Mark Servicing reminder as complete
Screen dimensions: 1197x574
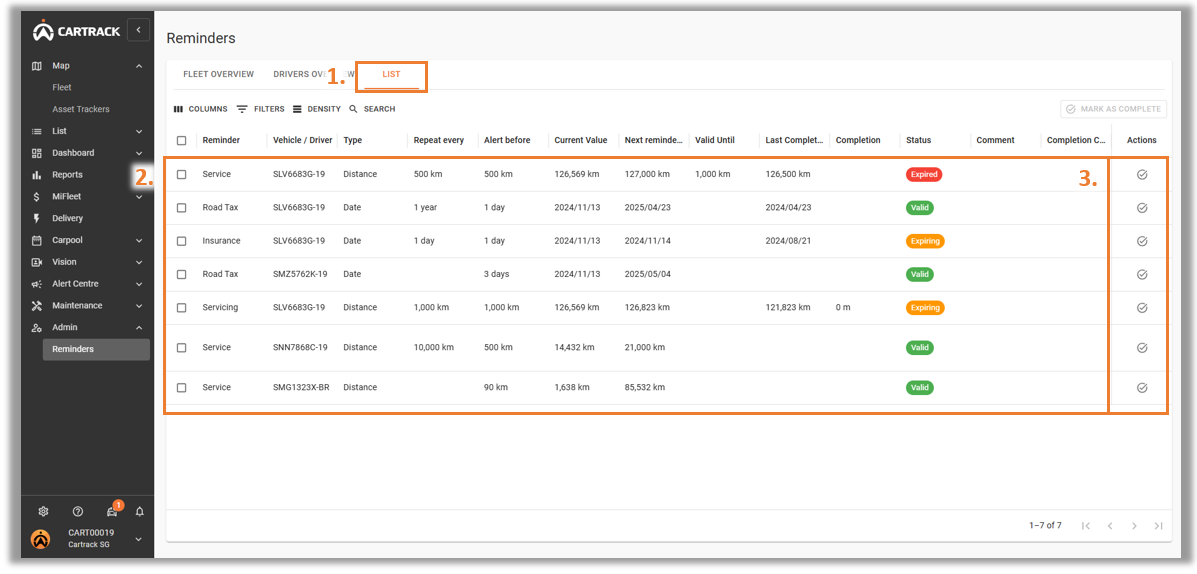(x=1142, y=308)
